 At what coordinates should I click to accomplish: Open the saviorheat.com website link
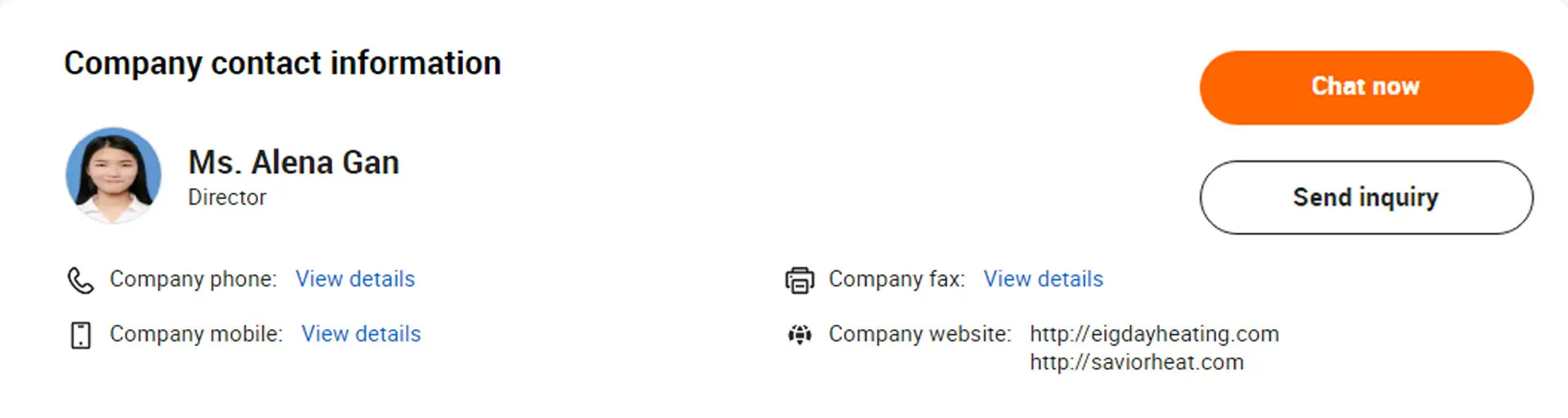coord(1137,362)
